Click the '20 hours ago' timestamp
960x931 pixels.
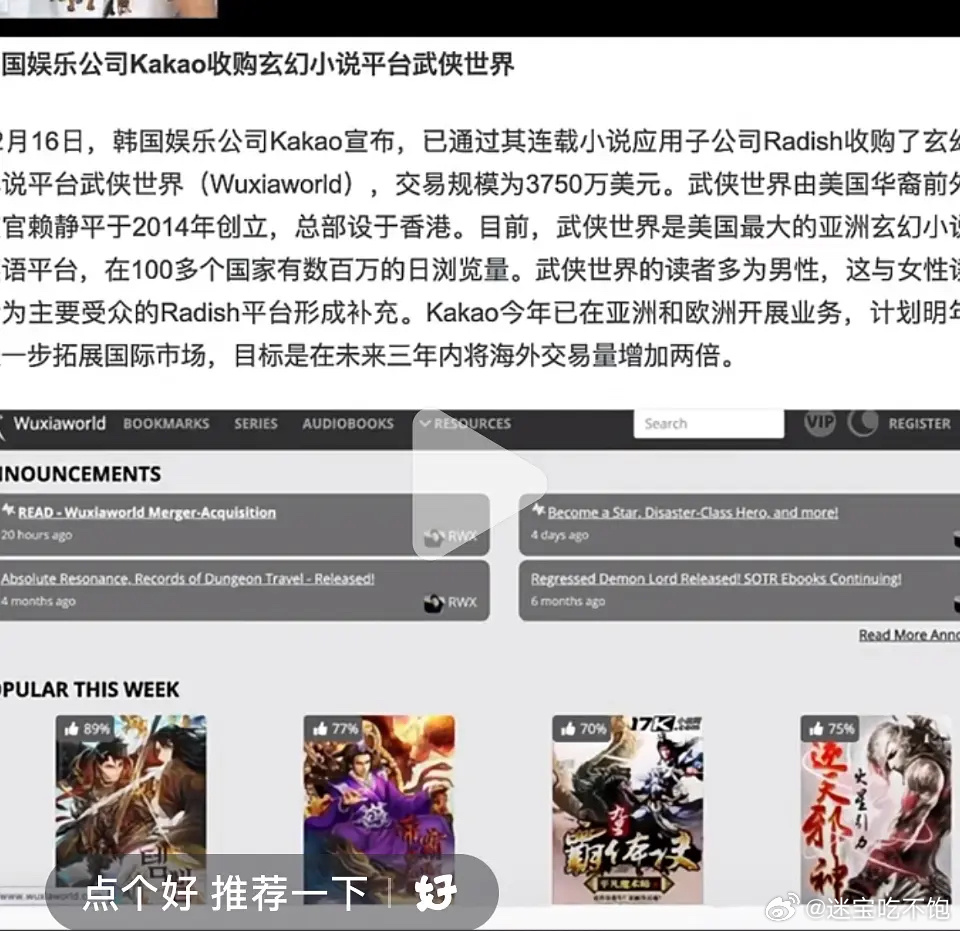(x=37, y=535)
